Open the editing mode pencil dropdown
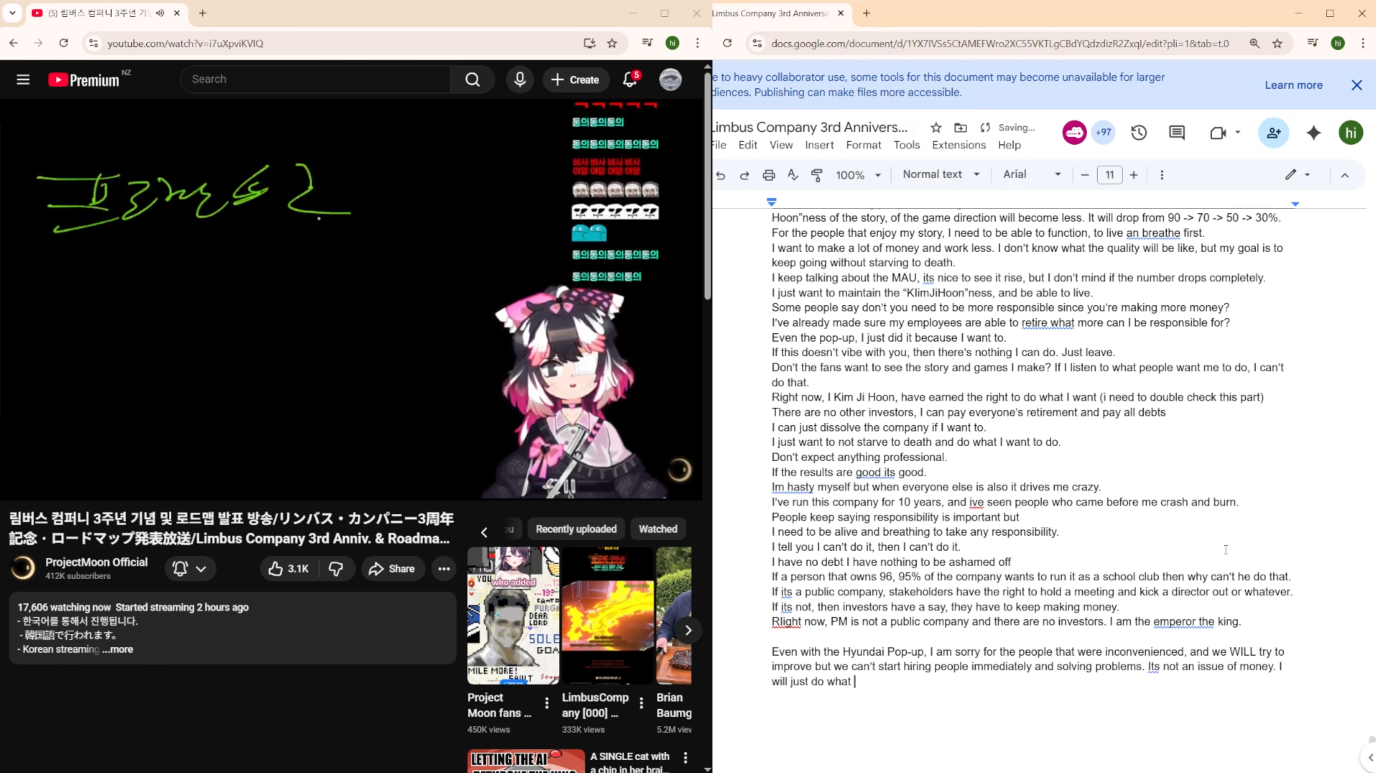1376x773 pixels. pos(1298,175)
